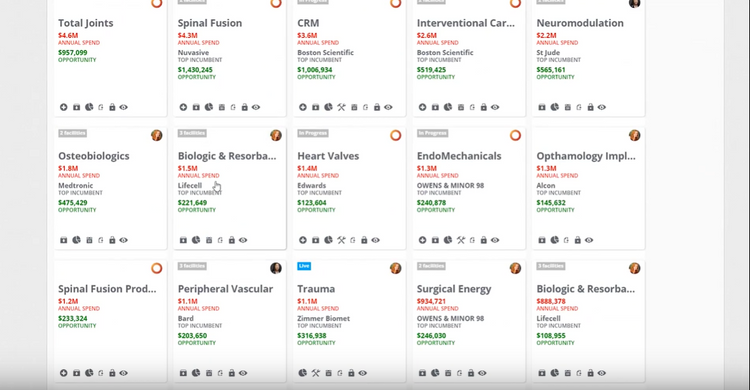This screenshot has width=750, height=390.
Task: Click orange status ring on Spinal Fusion Prod... card
Action: (x=156, y=268)
